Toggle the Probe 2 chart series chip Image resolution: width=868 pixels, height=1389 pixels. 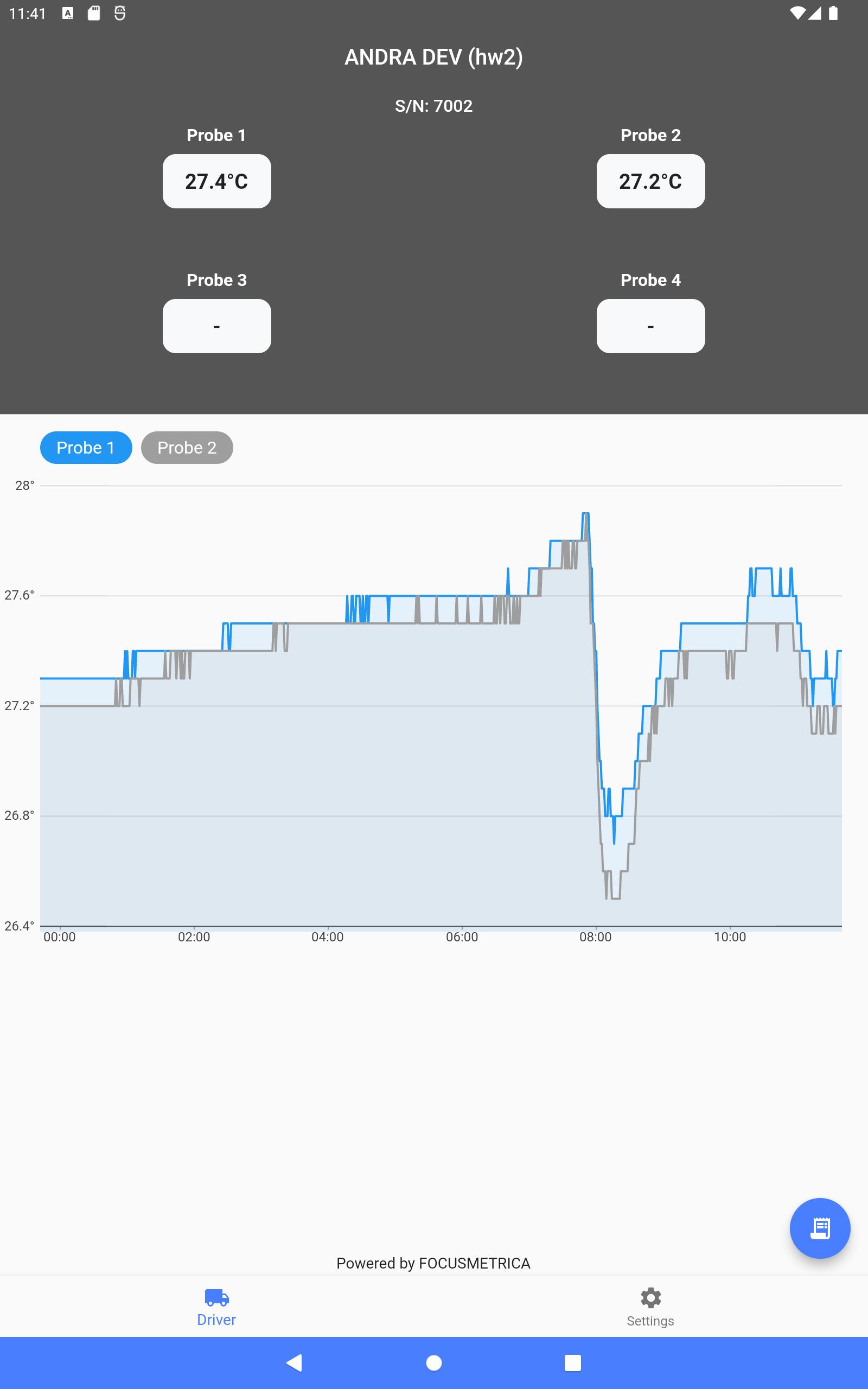[x=187, y=448]
